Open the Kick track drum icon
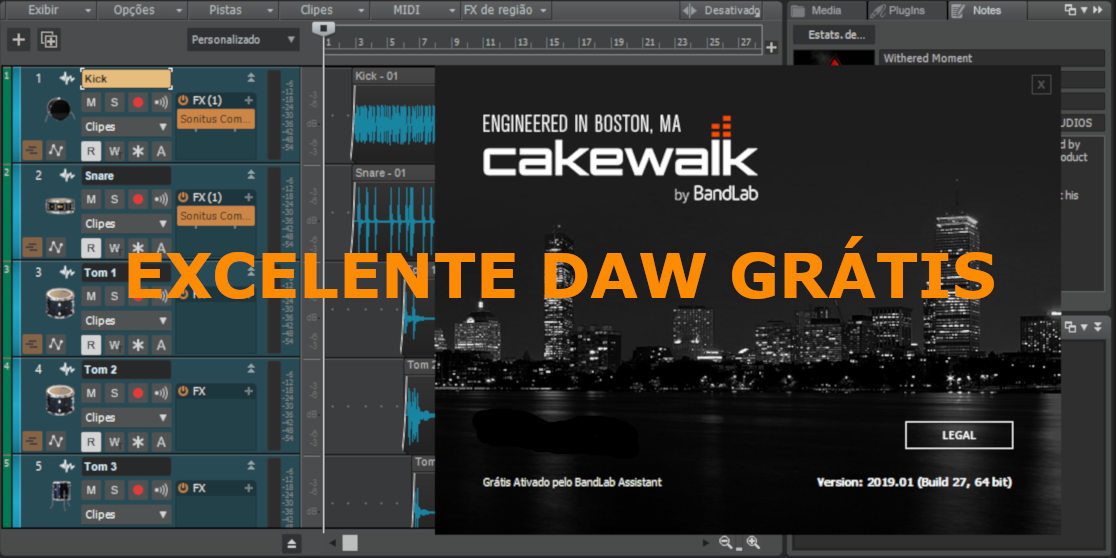Image resolution: width=1116 pixels, height=558 pixels. 58,109
